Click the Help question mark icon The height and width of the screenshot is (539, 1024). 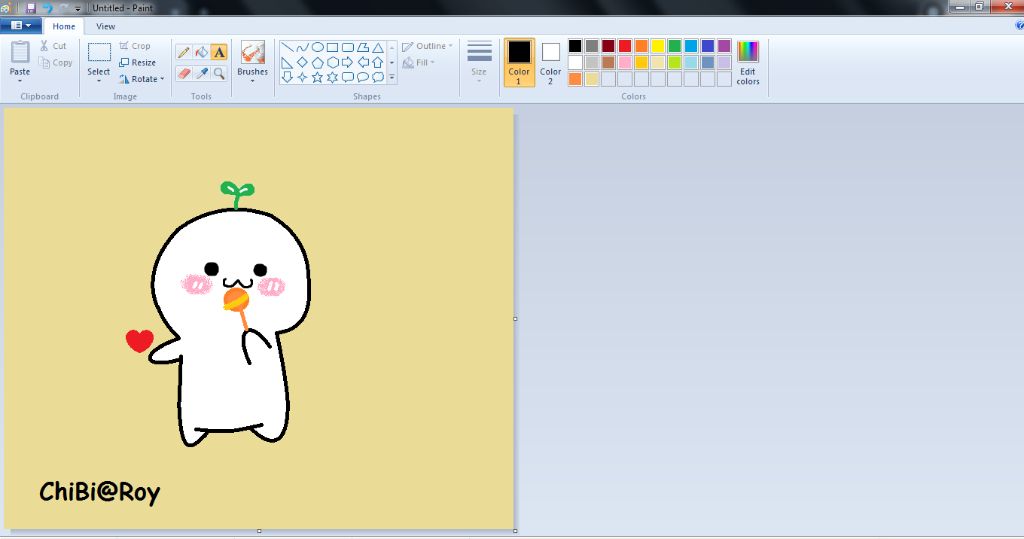click(x=1019, y=25)
